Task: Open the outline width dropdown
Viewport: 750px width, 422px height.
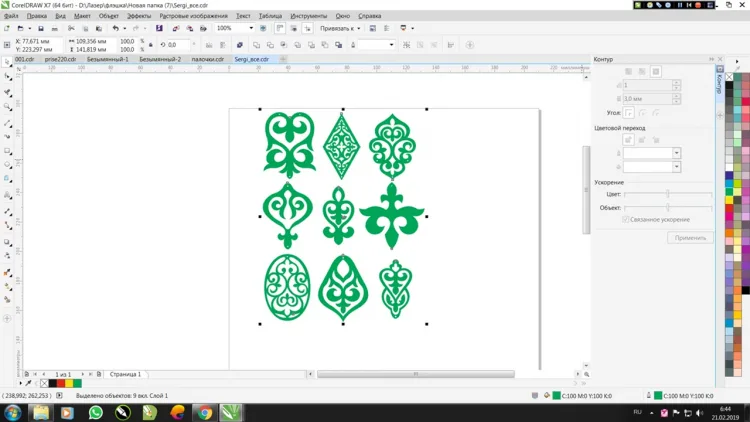Action: [x=391, y=45]
